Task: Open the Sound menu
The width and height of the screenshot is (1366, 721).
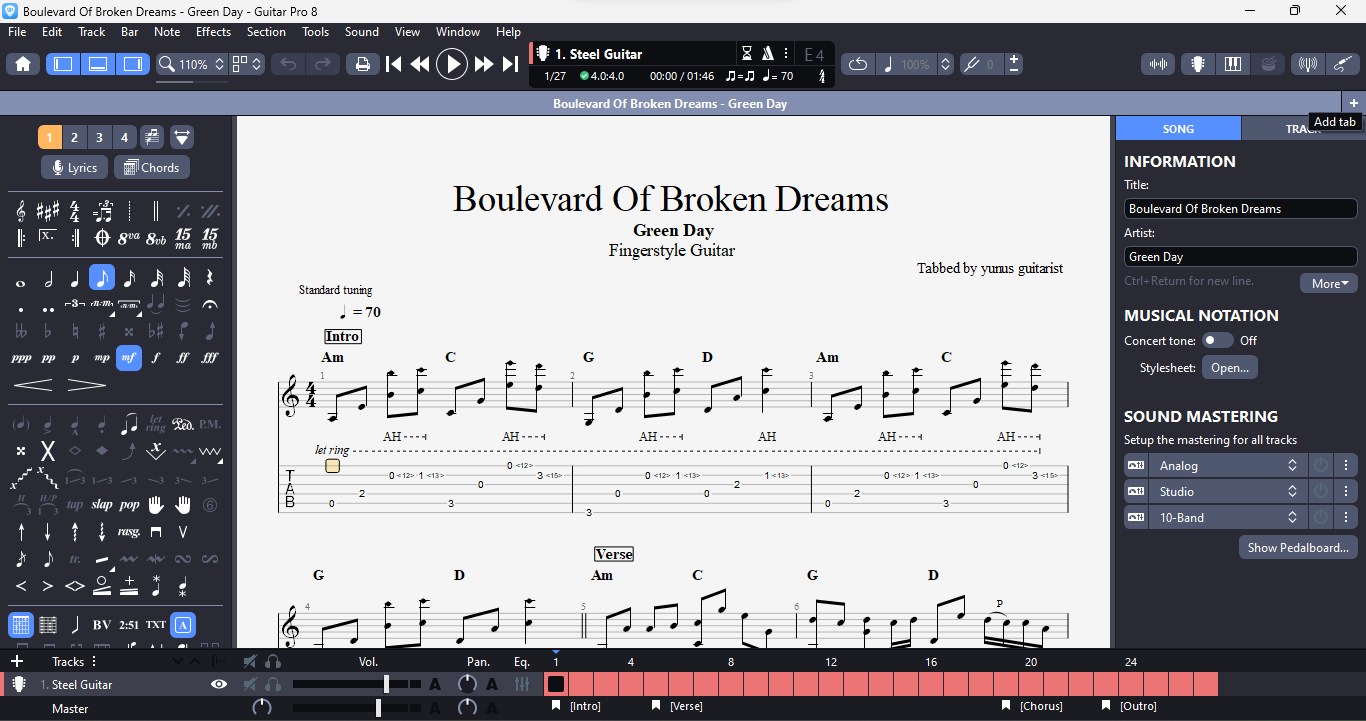Action: [x=362, y=32]
